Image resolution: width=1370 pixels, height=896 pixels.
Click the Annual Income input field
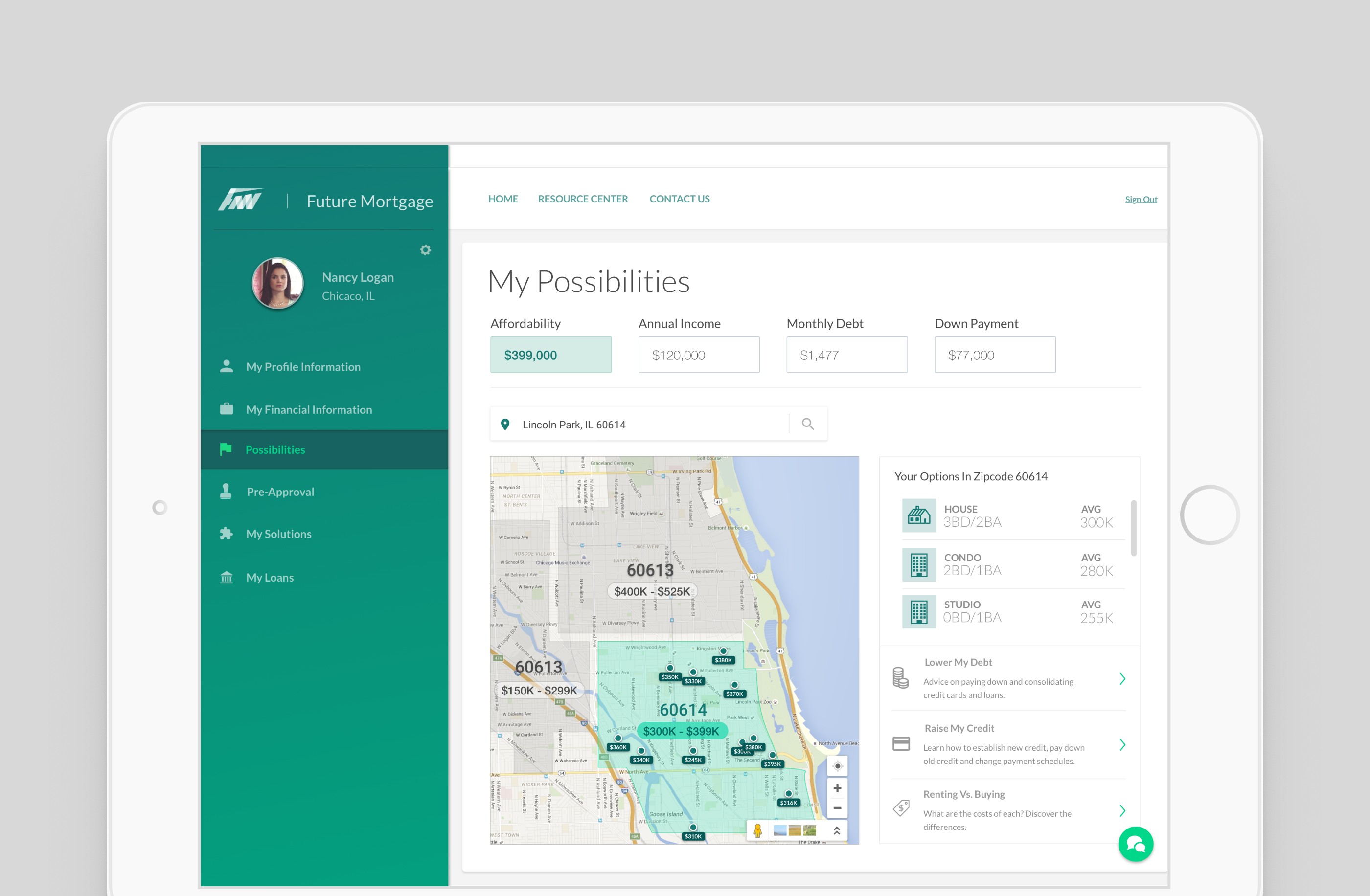(698, 355)
